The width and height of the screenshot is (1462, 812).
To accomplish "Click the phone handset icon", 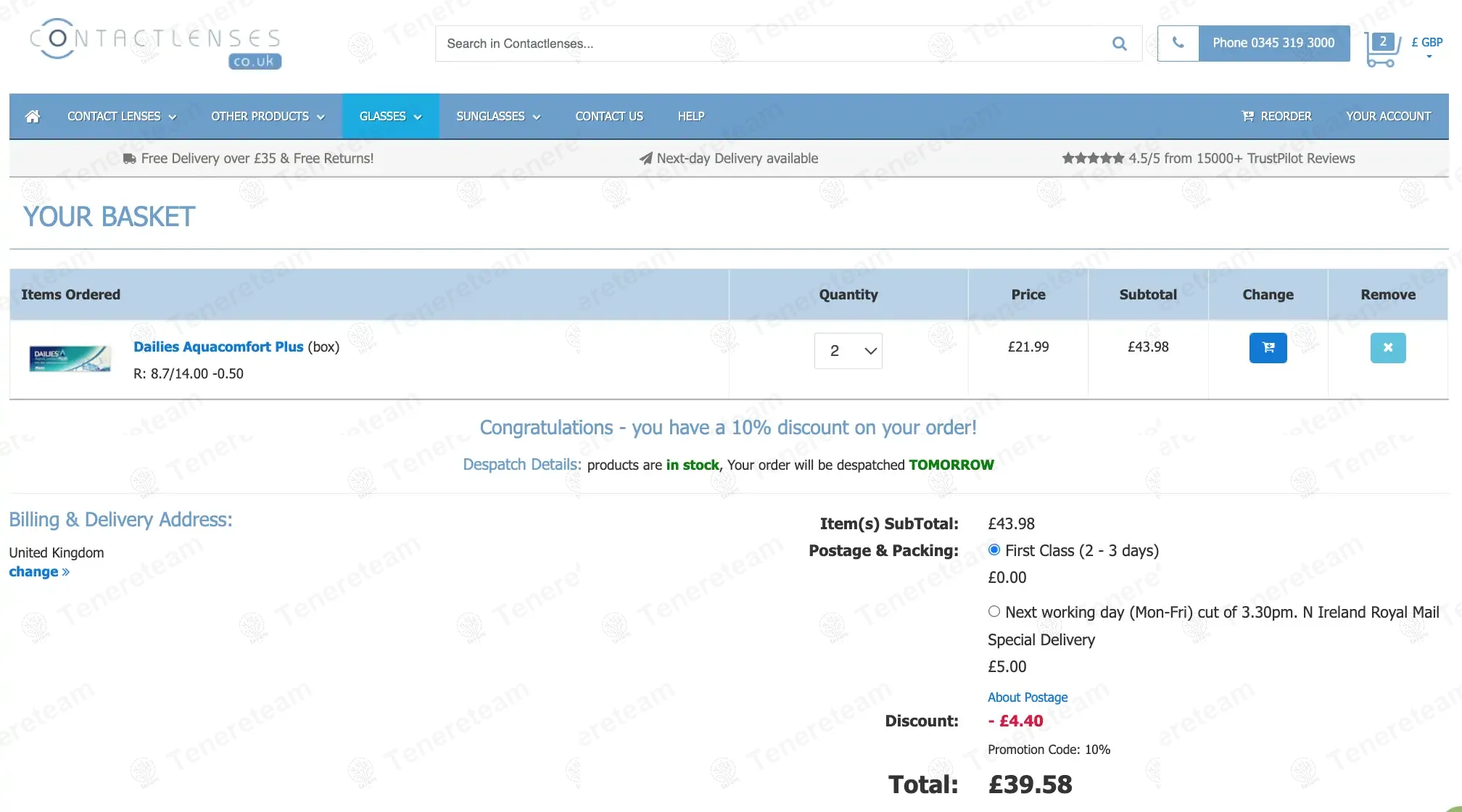I will coord(1178,43).
